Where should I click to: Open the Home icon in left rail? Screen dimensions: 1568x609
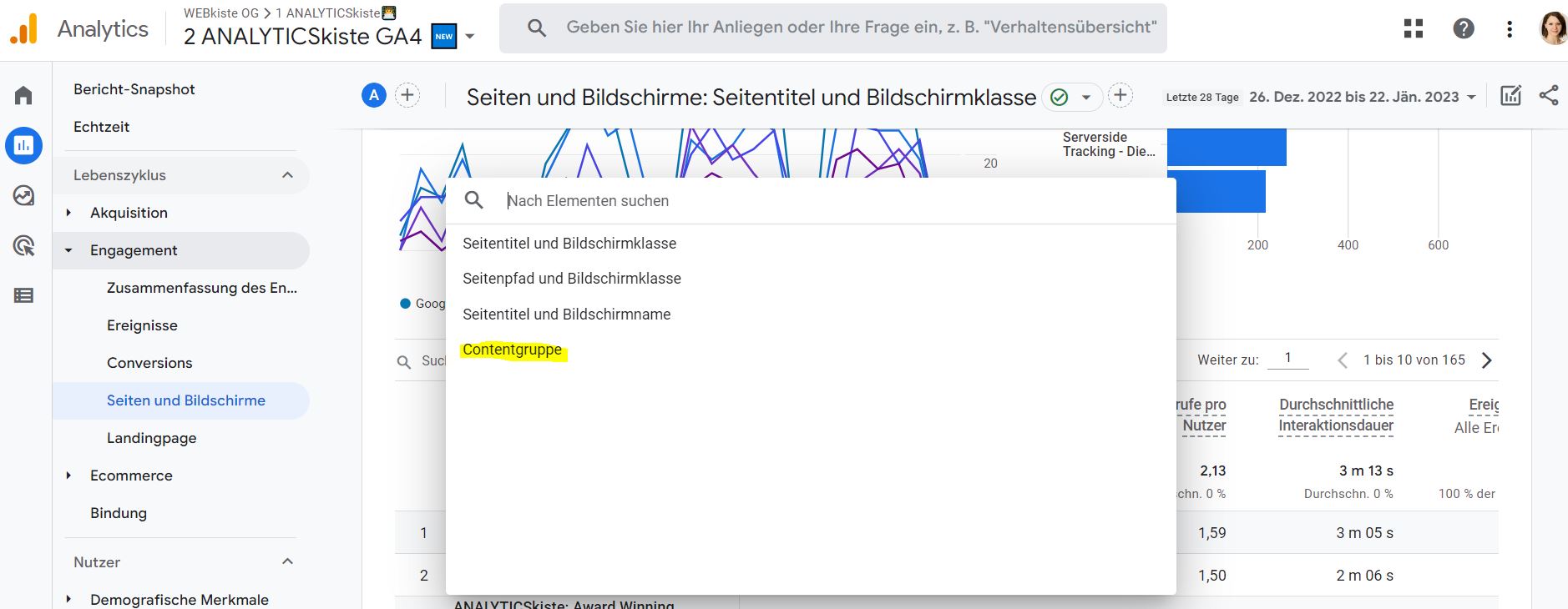(x=23, y=95)
